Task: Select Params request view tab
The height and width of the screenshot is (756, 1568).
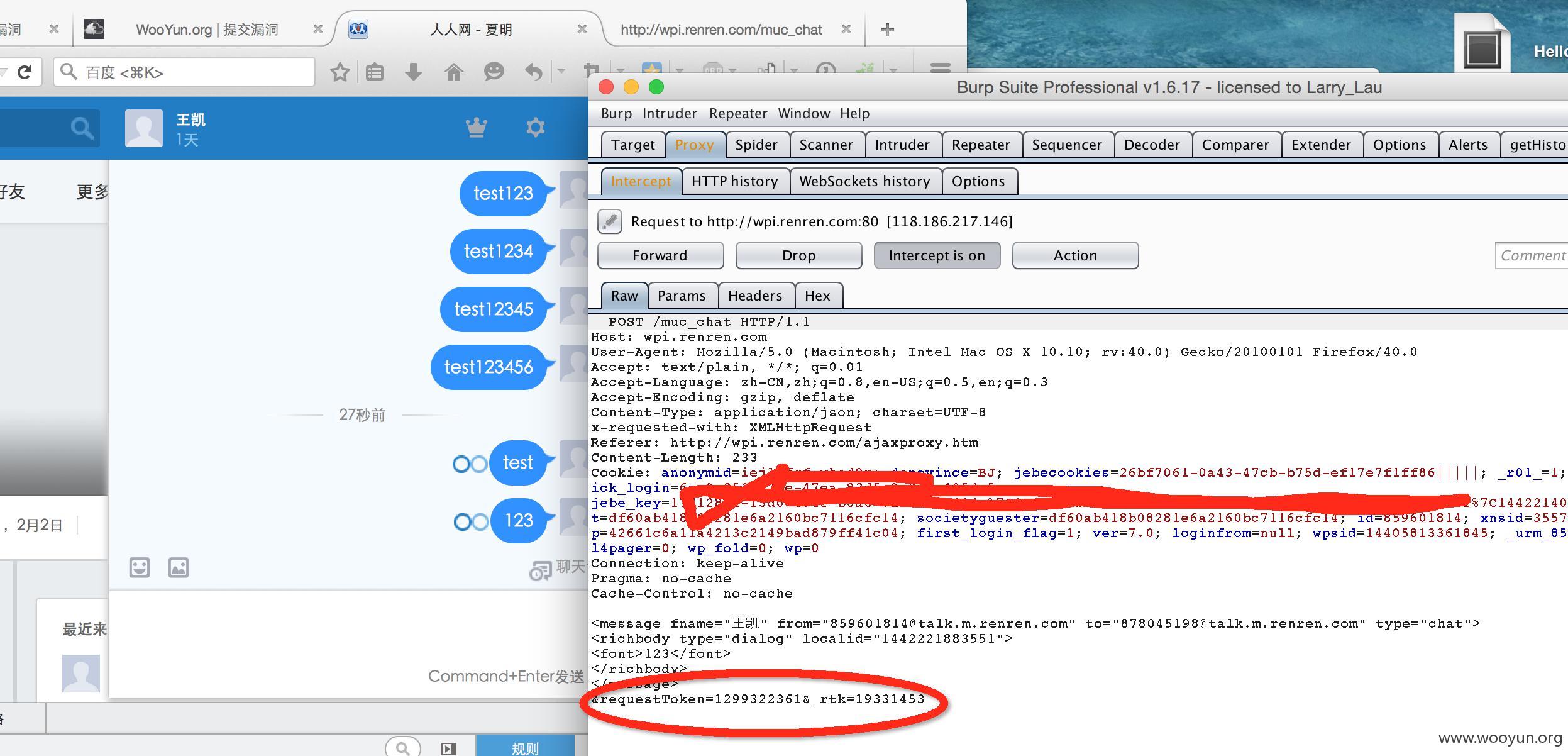Action: (682, 296)
